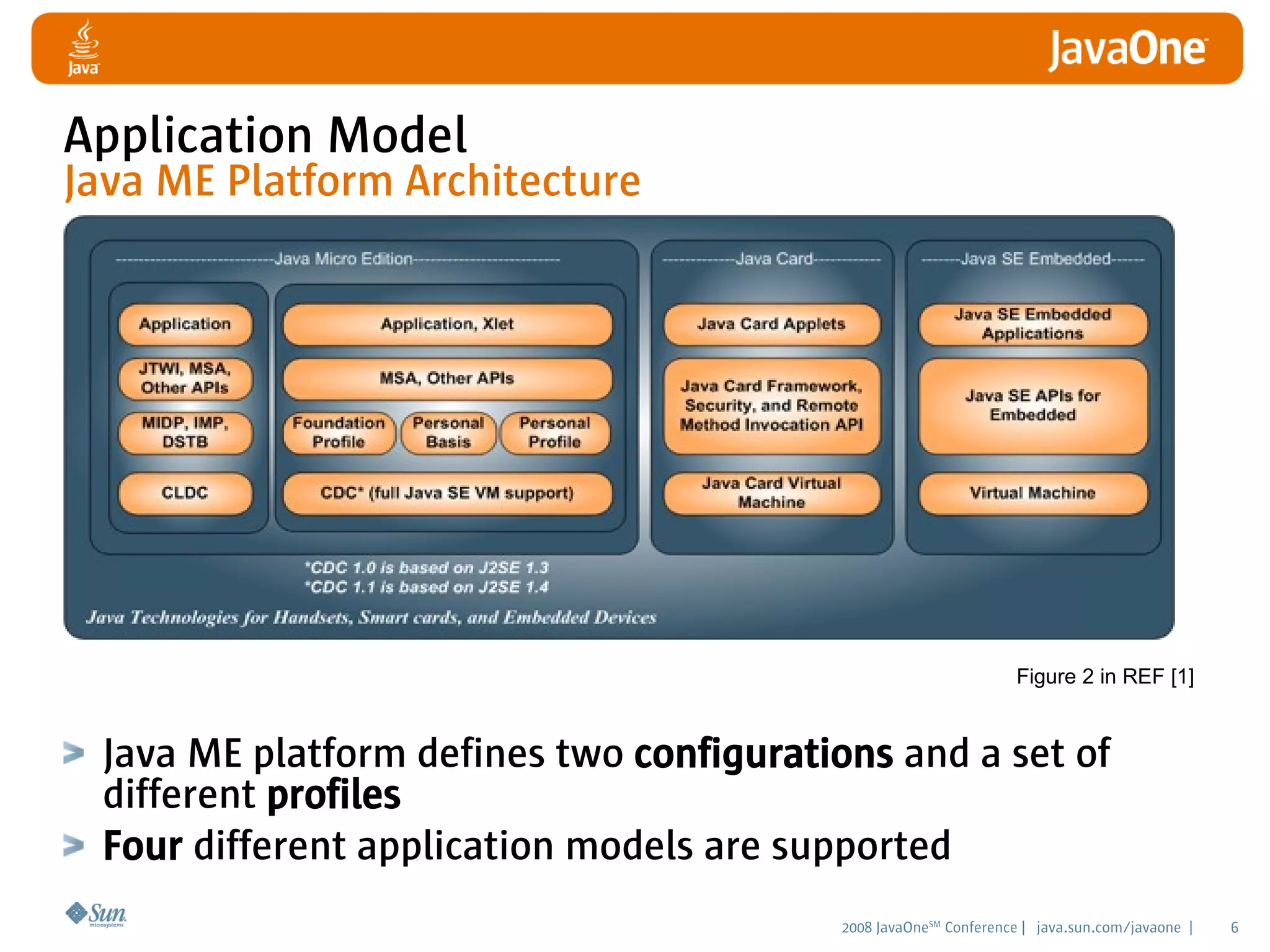The height and width of the screenshot is (952, 1270).
Task: Click the slide number 6
Action: (1235, 927)
